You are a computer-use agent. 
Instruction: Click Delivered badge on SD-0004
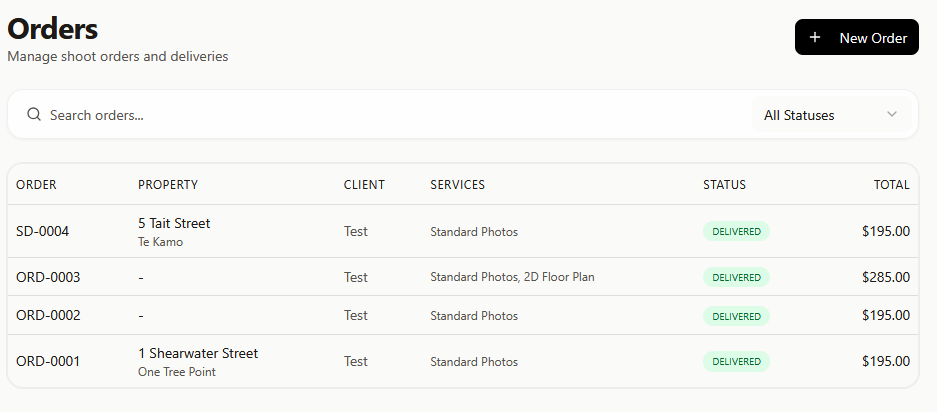point(736,231)
